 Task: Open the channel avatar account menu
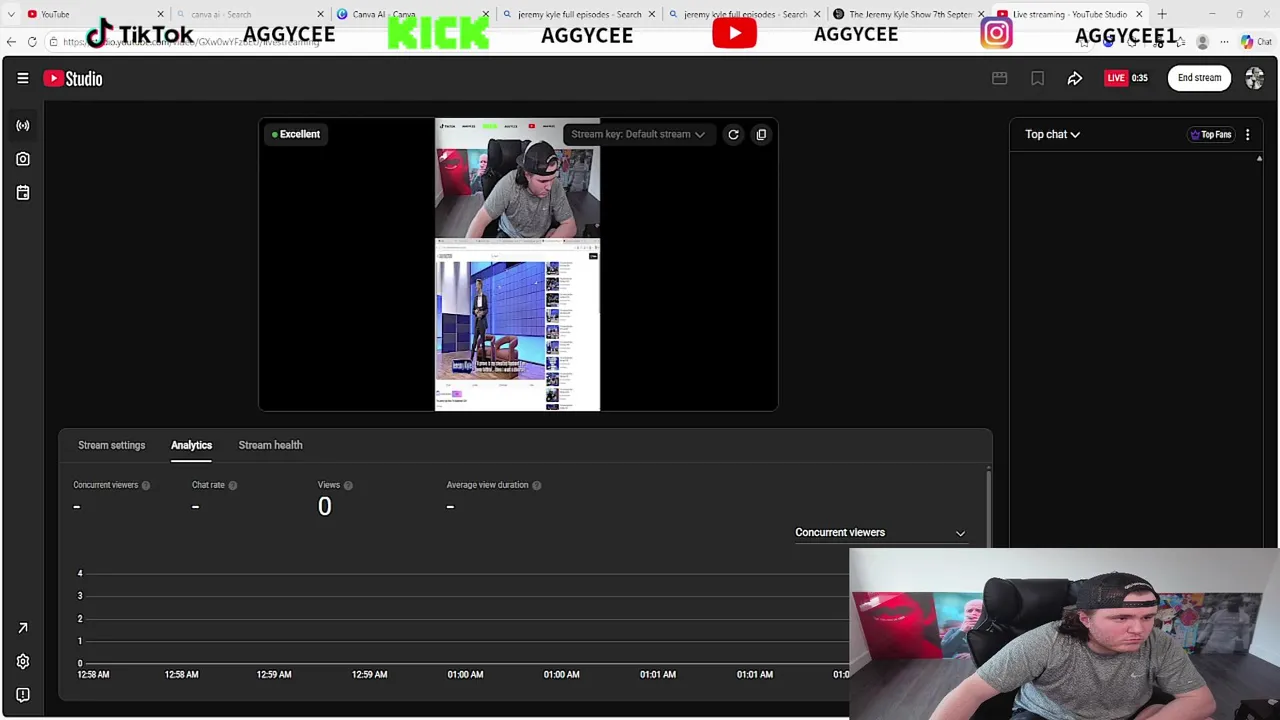(1254, 78)
